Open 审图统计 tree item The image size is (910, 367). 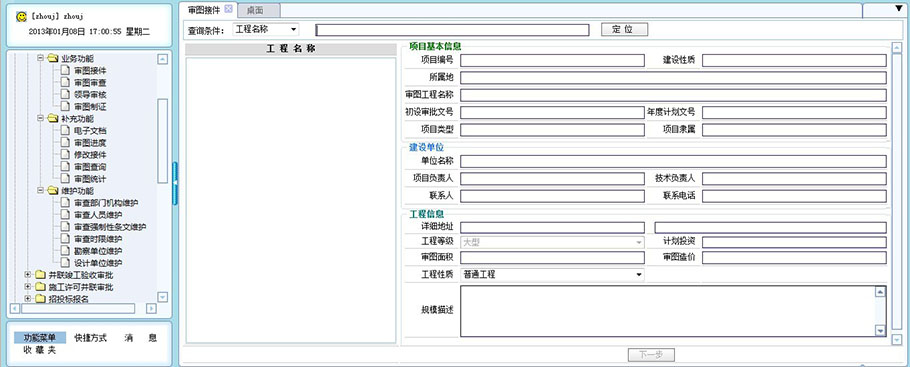[x=90, y=179]
